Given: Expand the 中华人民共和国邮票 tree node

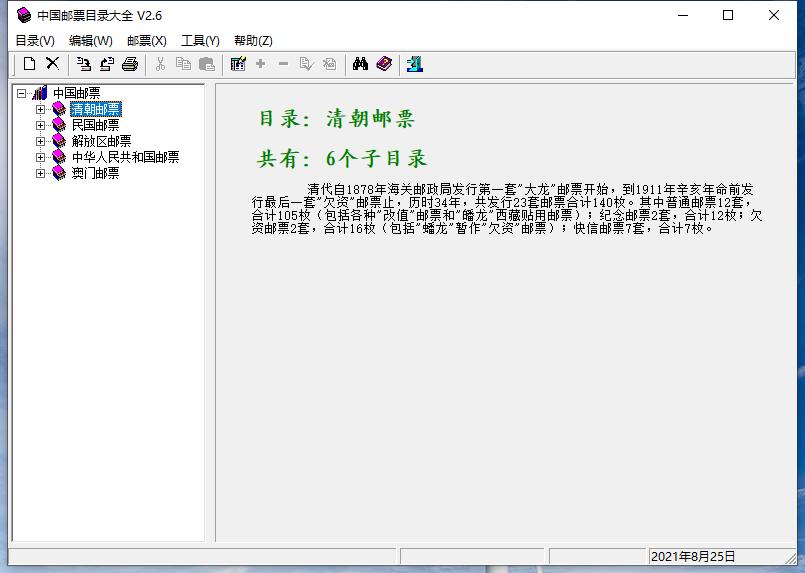Looking at the screenshot, I should [x=41, y=157].
